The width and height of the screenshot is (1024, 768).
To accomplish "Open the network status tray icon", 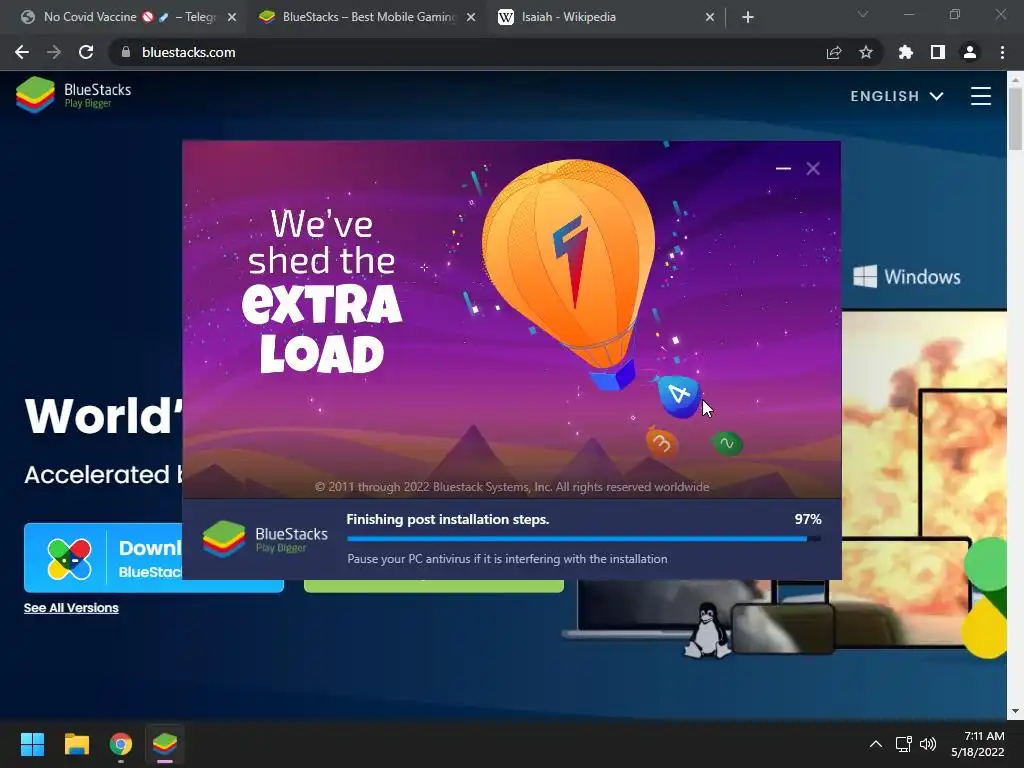I will point(903,744).
